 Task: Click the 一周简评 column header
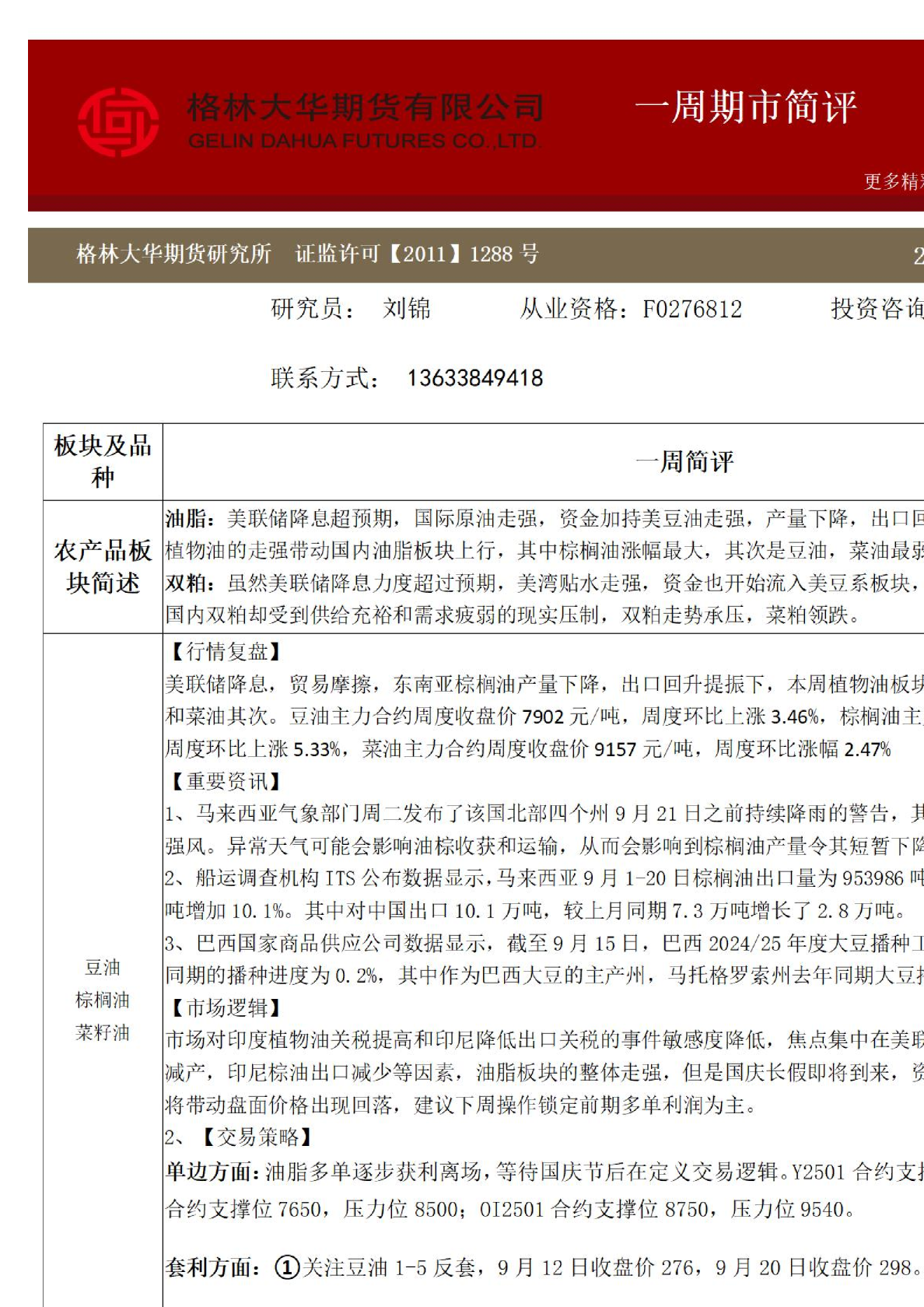coord(684,461)
